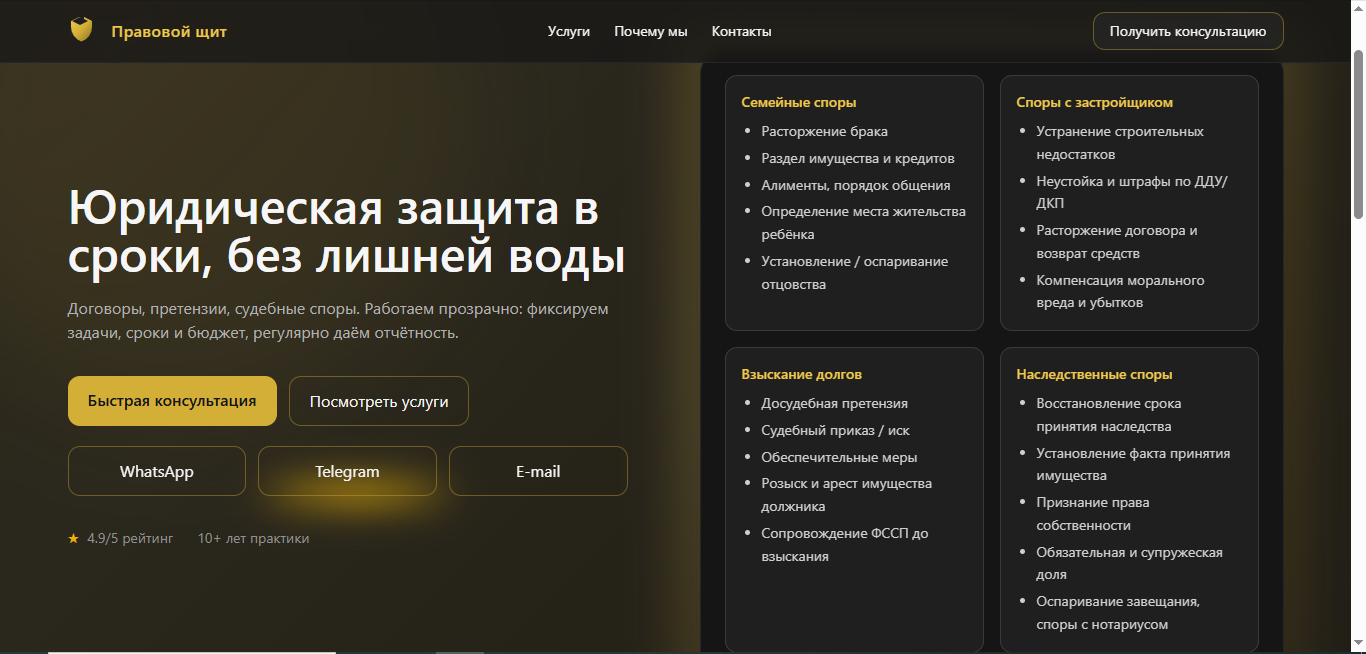Select Восстановление срока принятия наследства item
Image resolution: width=1366 pixels, height=654 pixels.
(1109, 415)
